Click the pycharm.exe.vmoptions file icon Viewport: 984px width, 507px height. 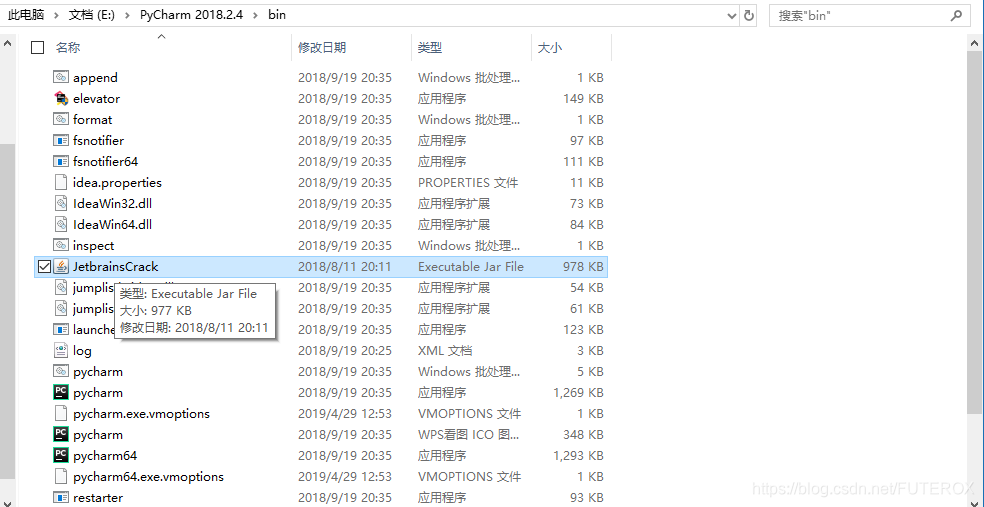click(61, 414)
